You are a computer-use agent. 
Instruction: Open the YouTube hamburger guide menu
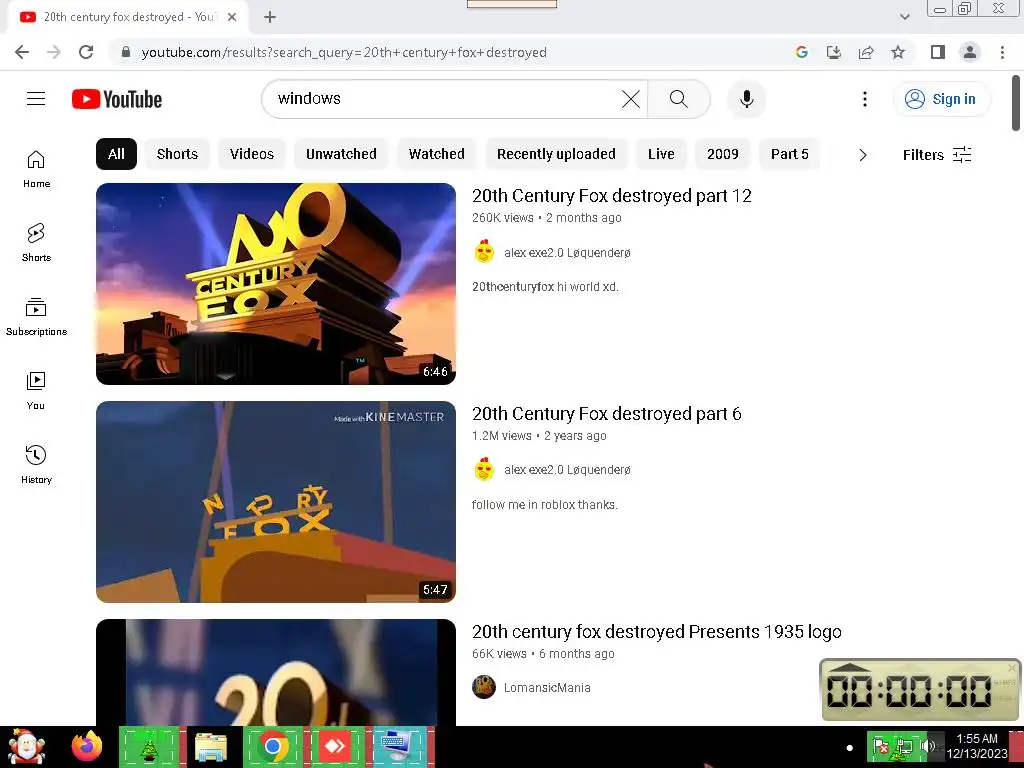tap(36, 99)
